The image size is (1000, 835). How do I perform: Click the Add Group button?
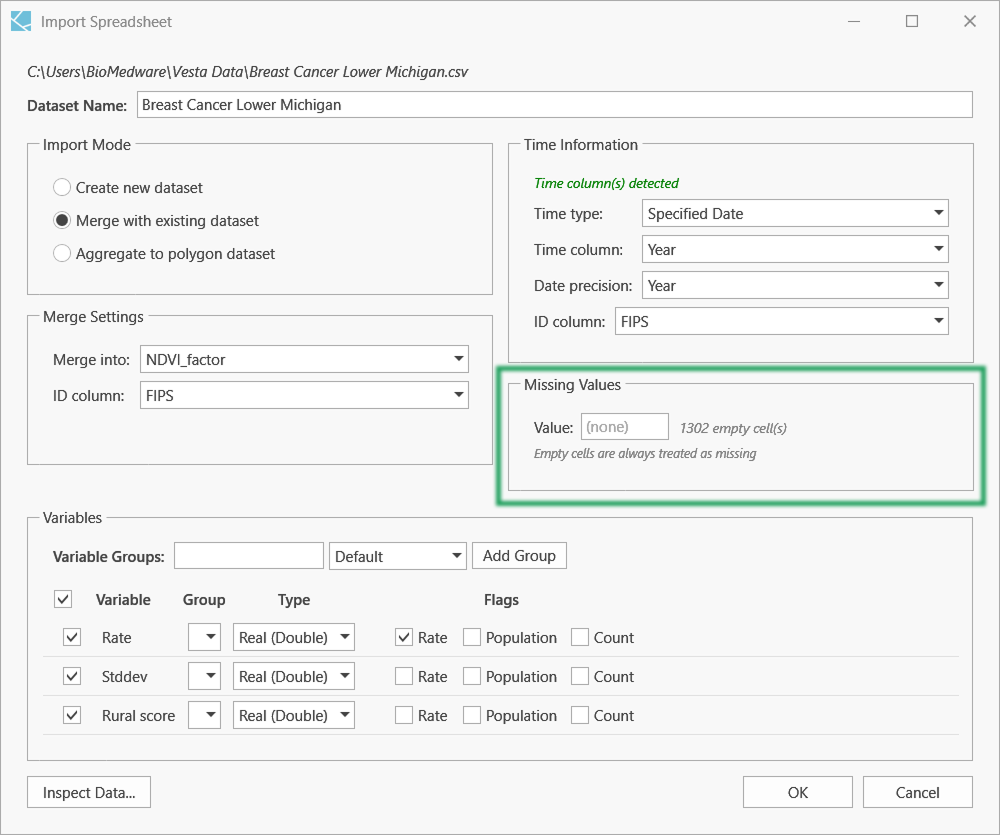pyautogui.click(x=519, y=556)
